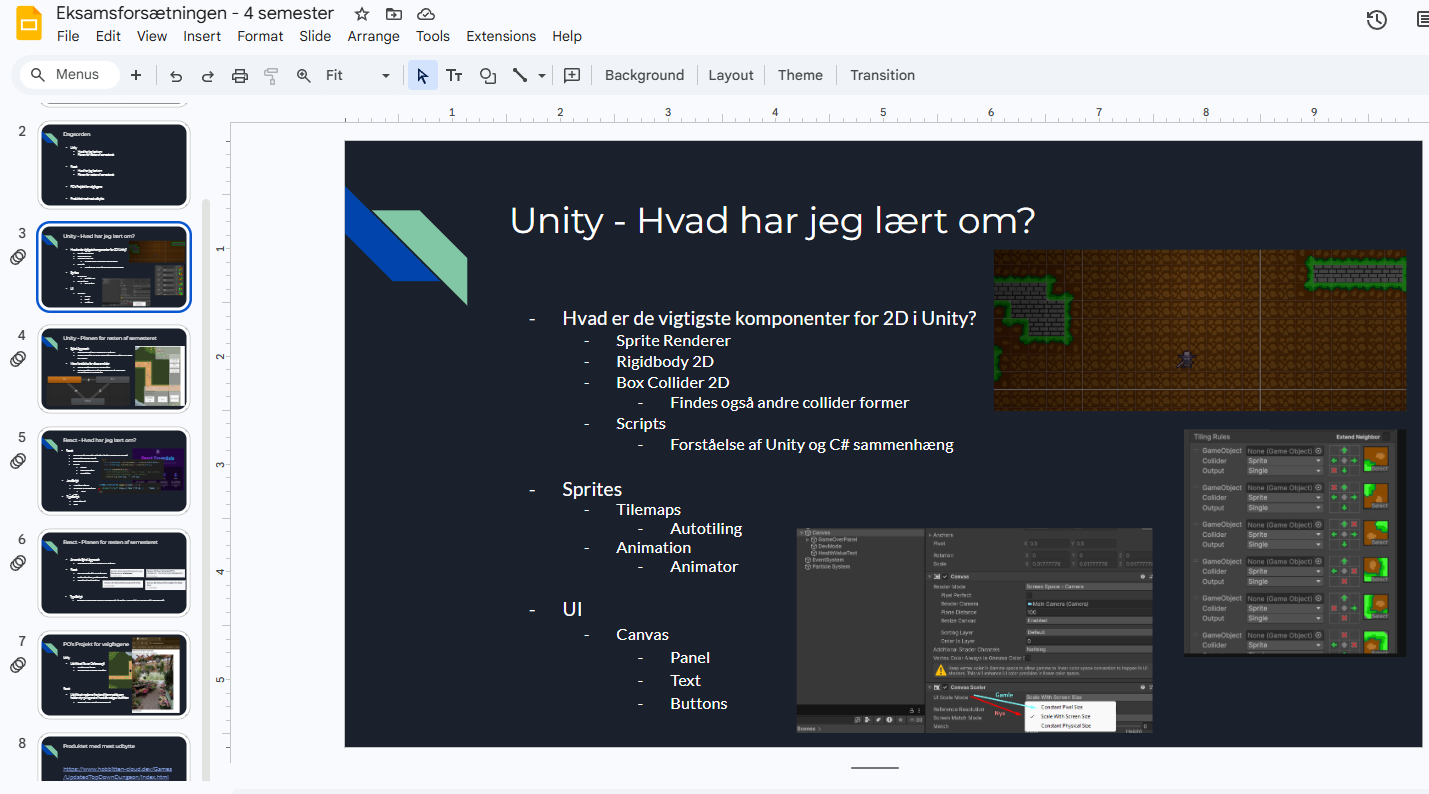This screenshot has height=794, width=1429.
Task: Select slide 5 thumbnail about React
Action: tap(113, 471)
